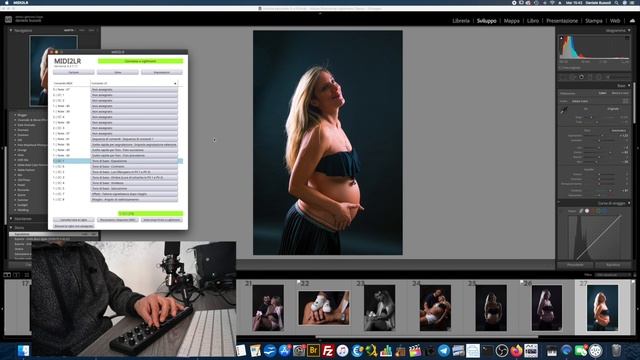Open the first 'Non assegnato' command dropdown
This screenshot has height=360, width=640.
[134, 89]
